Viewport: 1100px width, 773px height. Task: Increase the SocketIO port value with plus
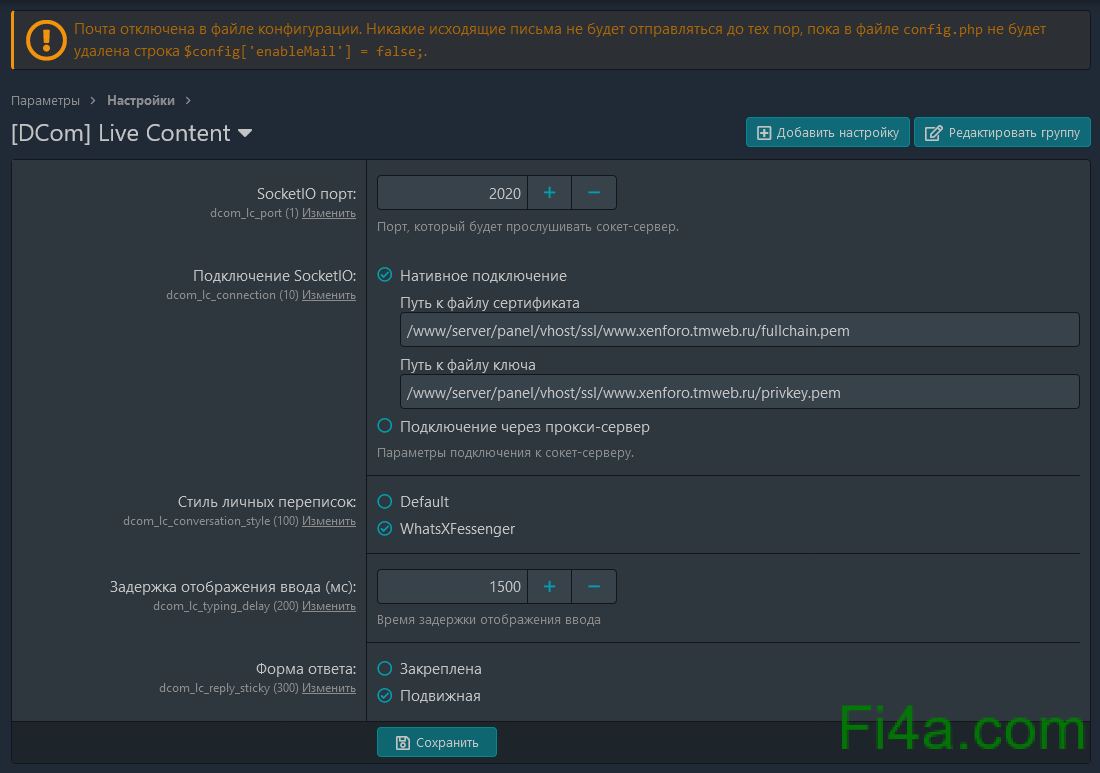tap(549, 193)
